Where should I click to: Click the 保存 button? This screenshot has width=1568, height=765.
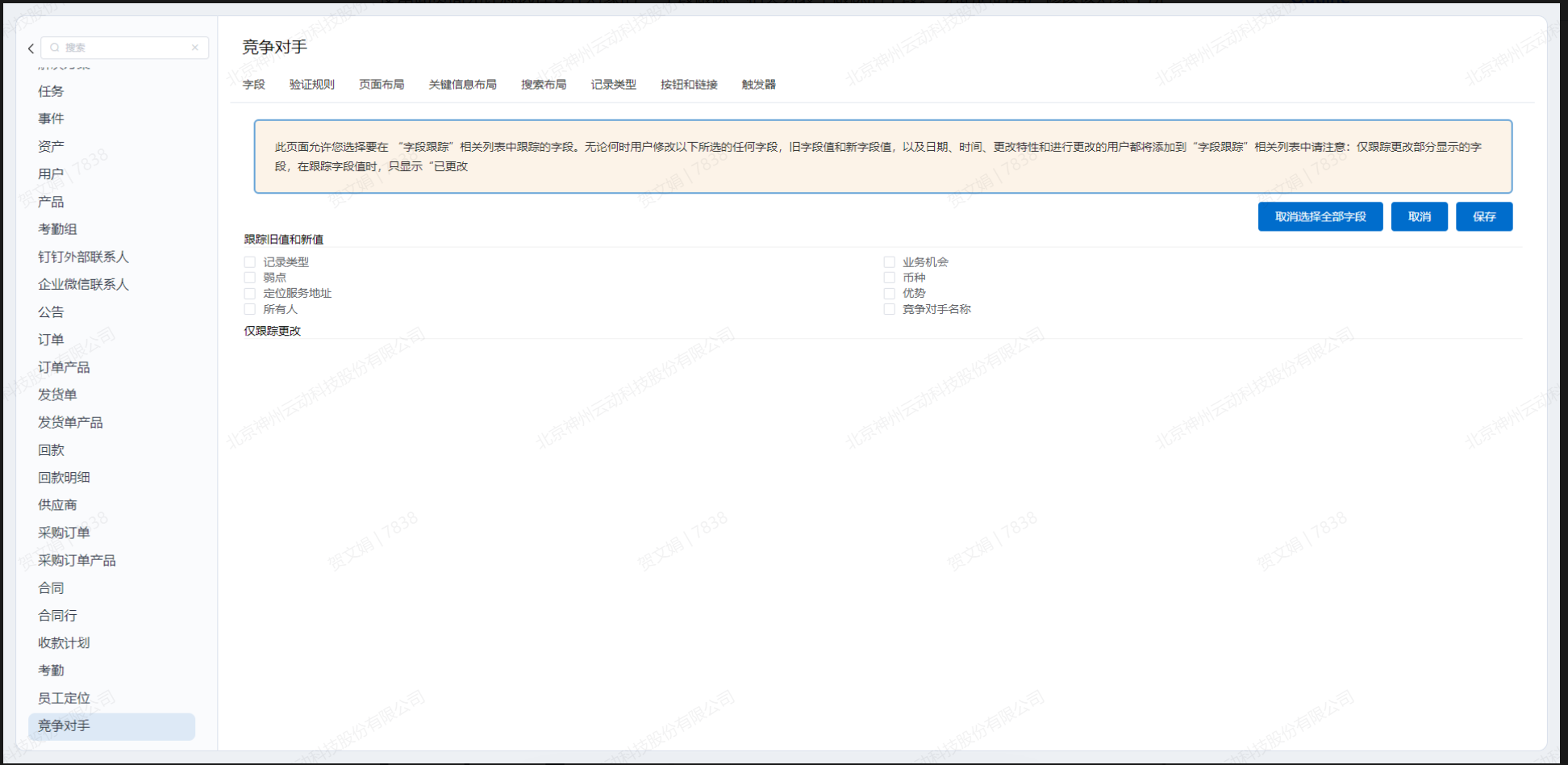tap(1483, 216)
